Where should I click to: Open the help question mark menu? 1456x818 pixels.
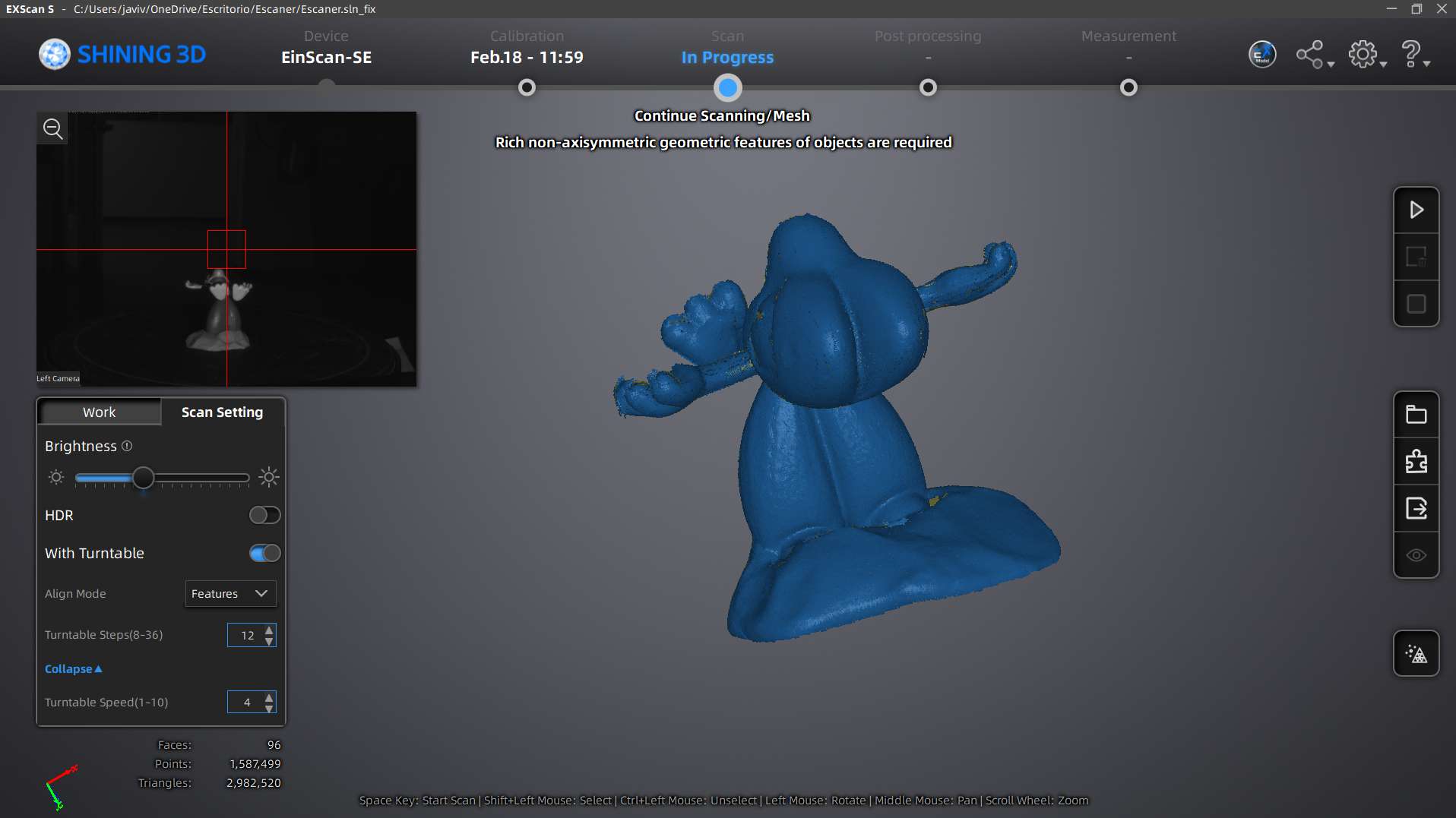(x=1415, y=55)
